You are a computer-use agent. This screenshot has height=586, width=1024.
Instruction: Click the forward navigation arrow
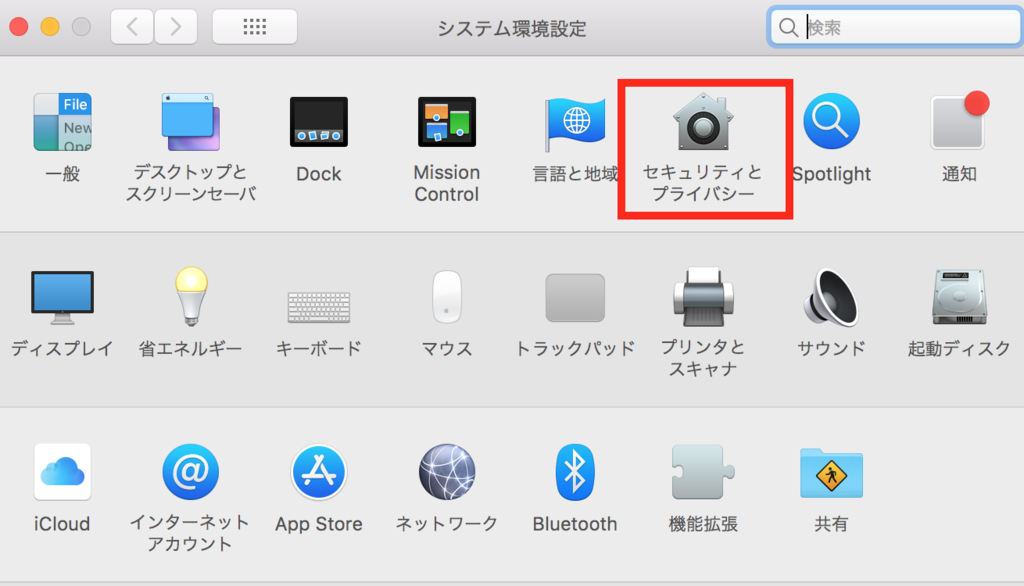coord(176,27)
